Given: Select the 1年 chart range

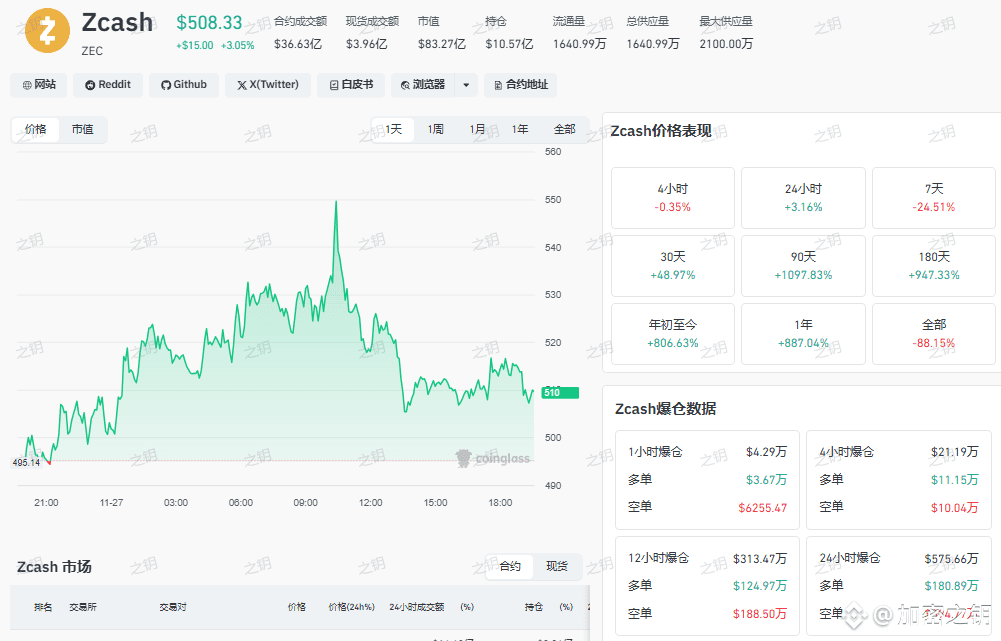Looking at the screenshot, I should point(520,129).
